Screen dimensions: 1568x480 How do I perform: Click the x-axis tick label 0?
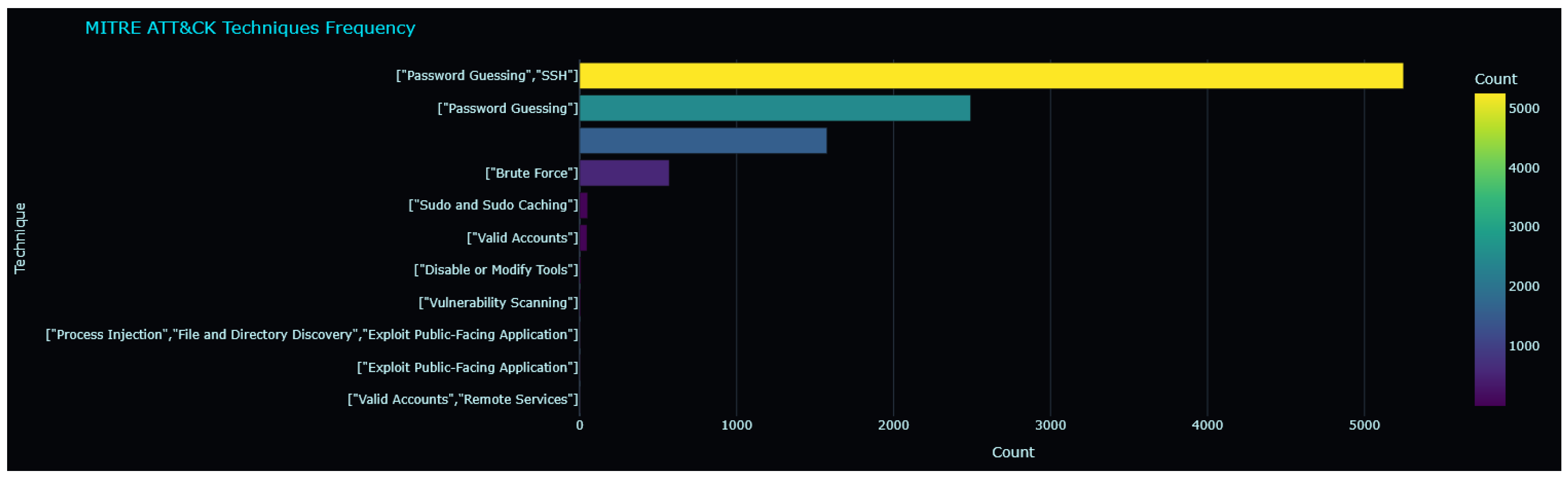(579, 425)
